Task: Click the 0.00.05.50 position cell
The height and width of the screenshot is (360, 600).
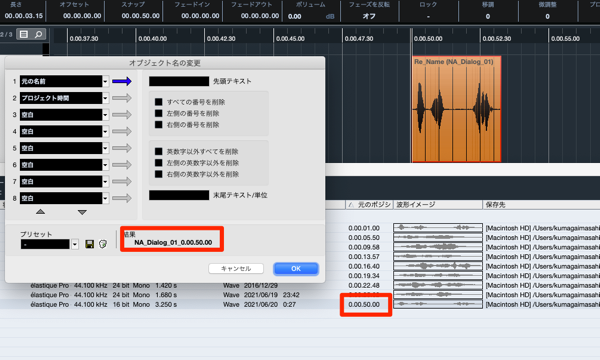Action: 364,238
